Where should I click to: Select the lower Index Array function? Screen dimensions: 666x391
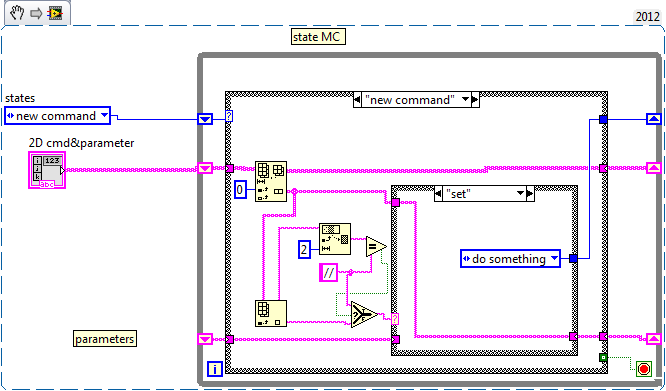tap(271, 313)
